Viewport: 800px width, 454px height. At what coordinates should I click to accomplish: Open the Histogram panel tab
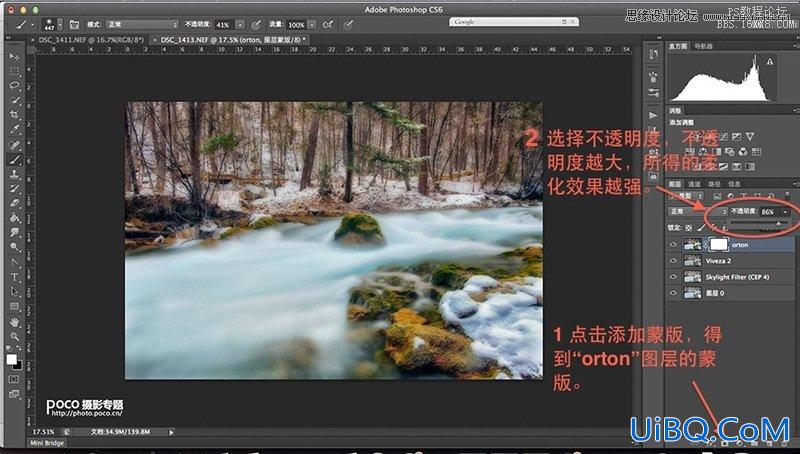pos(678,46)
